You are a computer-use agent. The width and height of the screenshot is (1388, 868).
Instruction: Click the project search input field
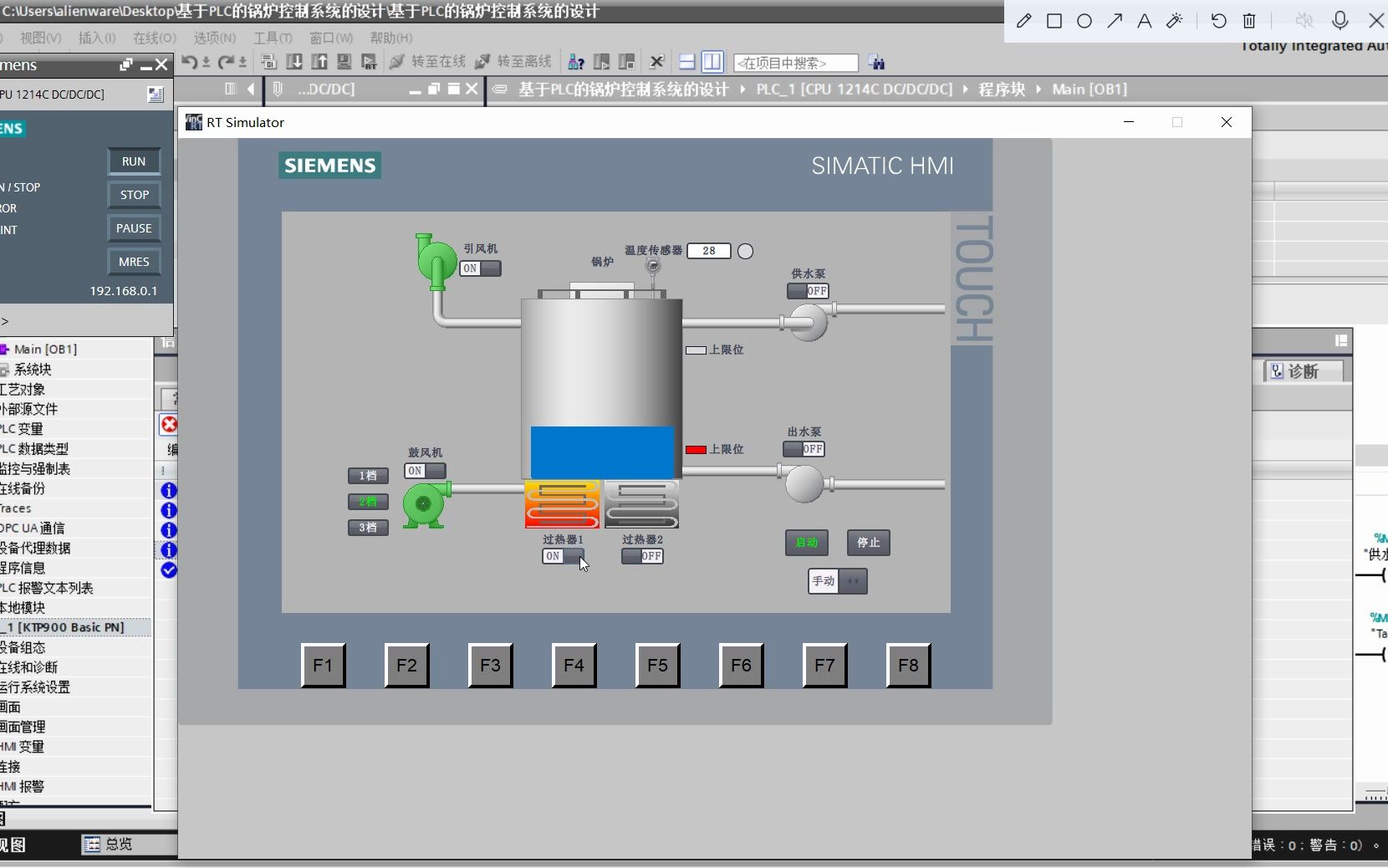click(796, 63)
